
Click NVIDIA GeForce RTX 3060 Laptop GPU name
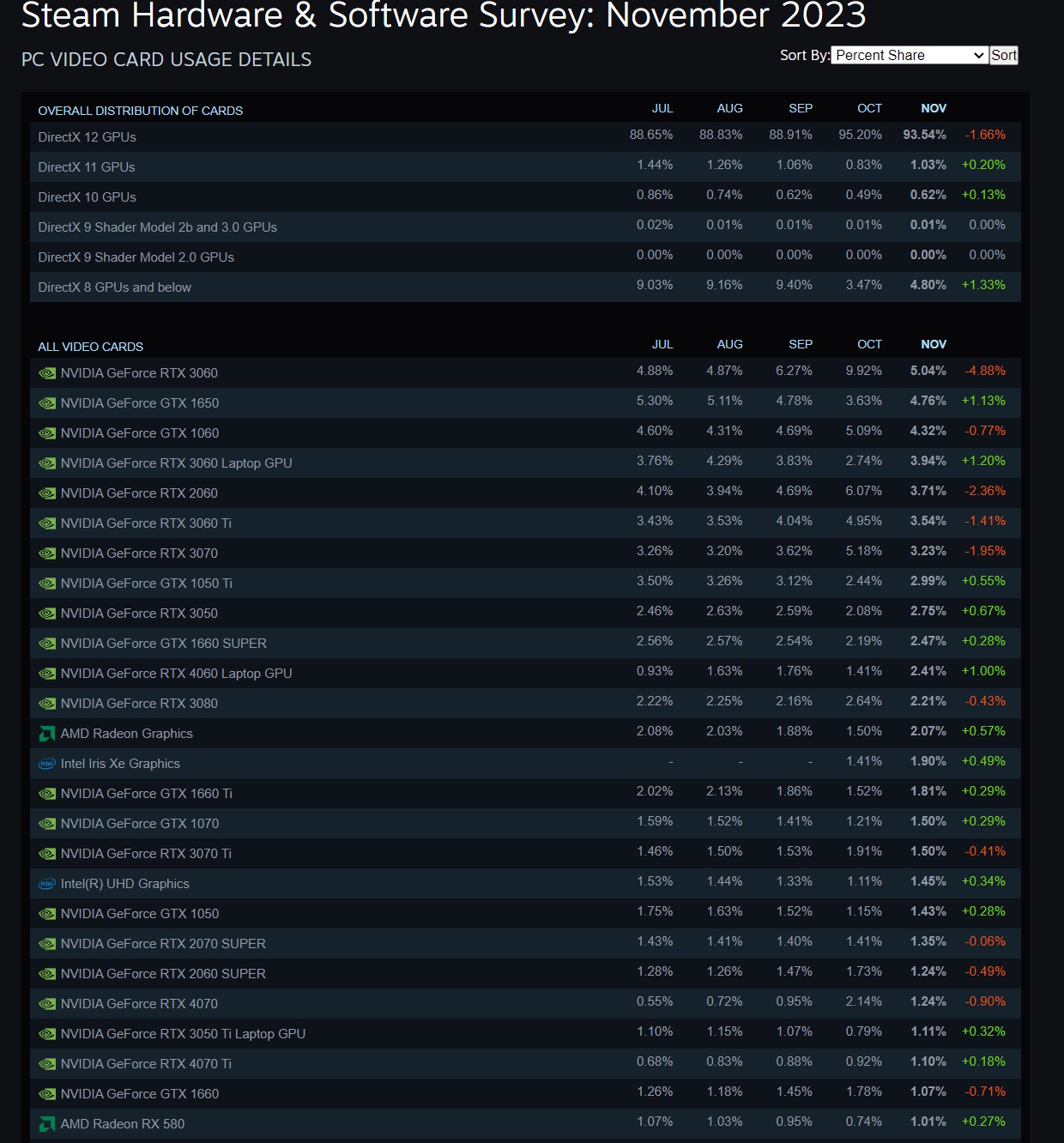[x=177, y=463]
